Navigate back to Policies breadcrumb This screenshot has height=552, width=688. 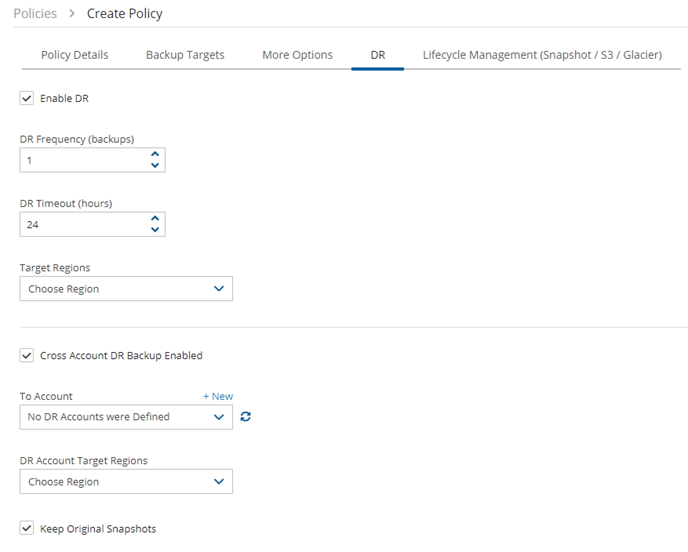[35, 14]
